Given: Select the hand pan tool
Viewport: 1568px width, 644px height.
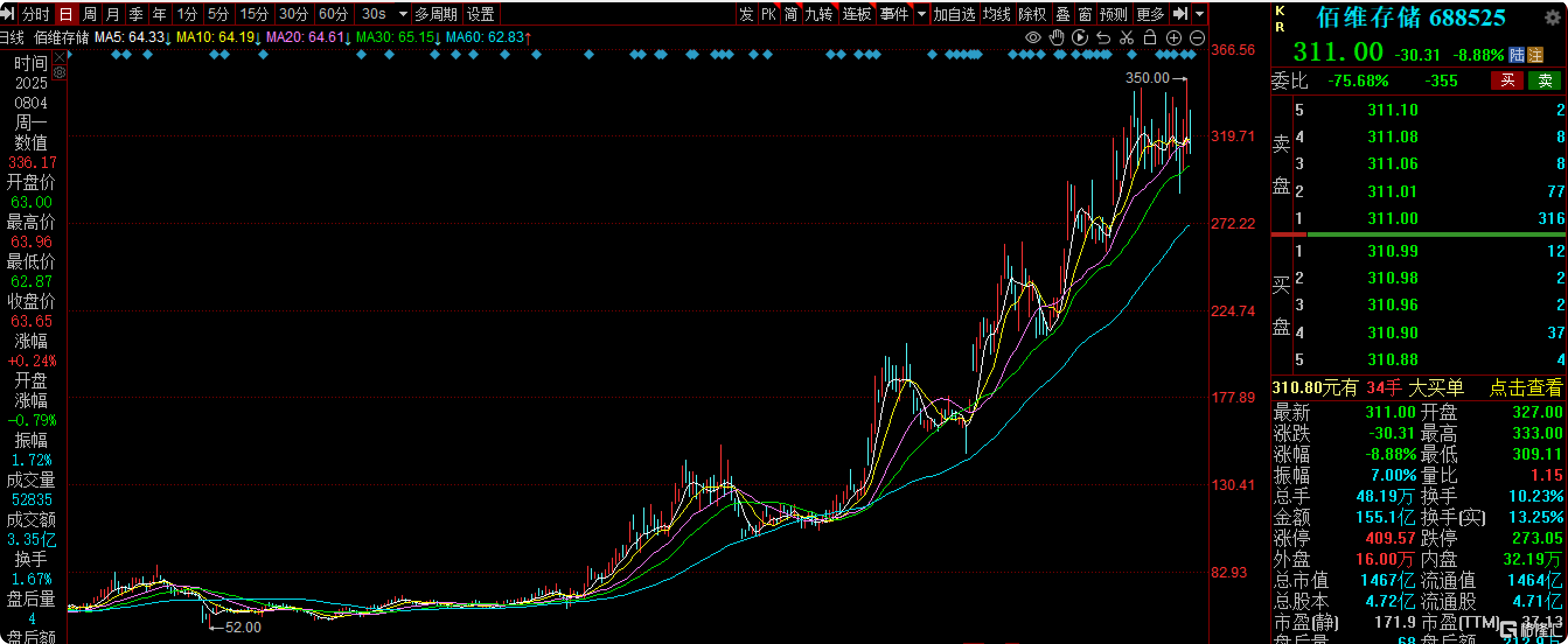Looking at the screenshot, I should click(x=1057, y=38).
